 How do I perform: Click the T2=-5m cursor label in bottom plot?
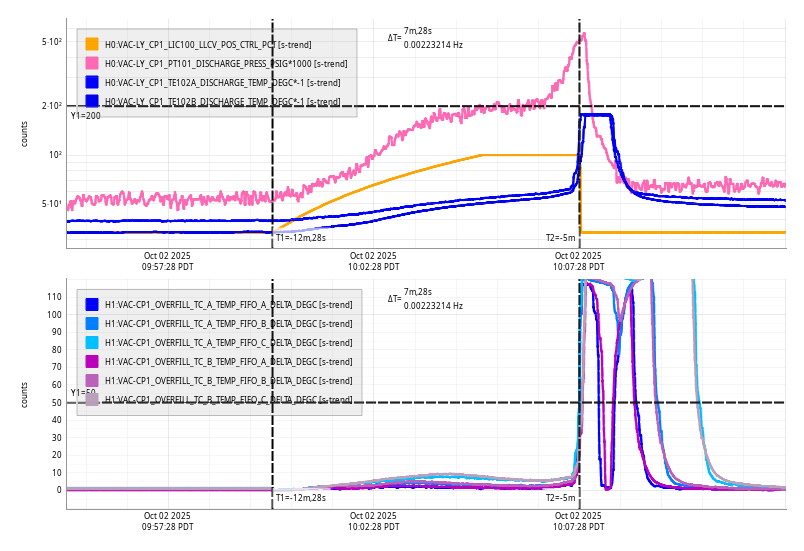coord(560,497)
